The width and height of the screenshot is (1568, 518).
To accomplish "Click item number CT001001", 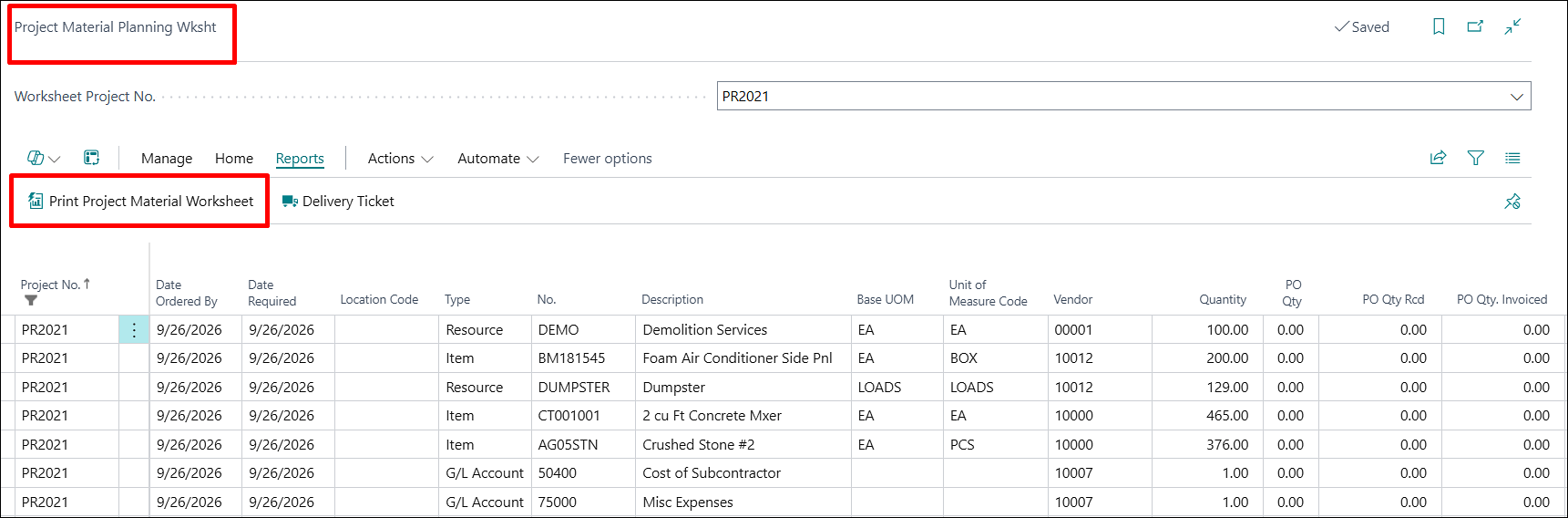I will click(x=583, y=416).
